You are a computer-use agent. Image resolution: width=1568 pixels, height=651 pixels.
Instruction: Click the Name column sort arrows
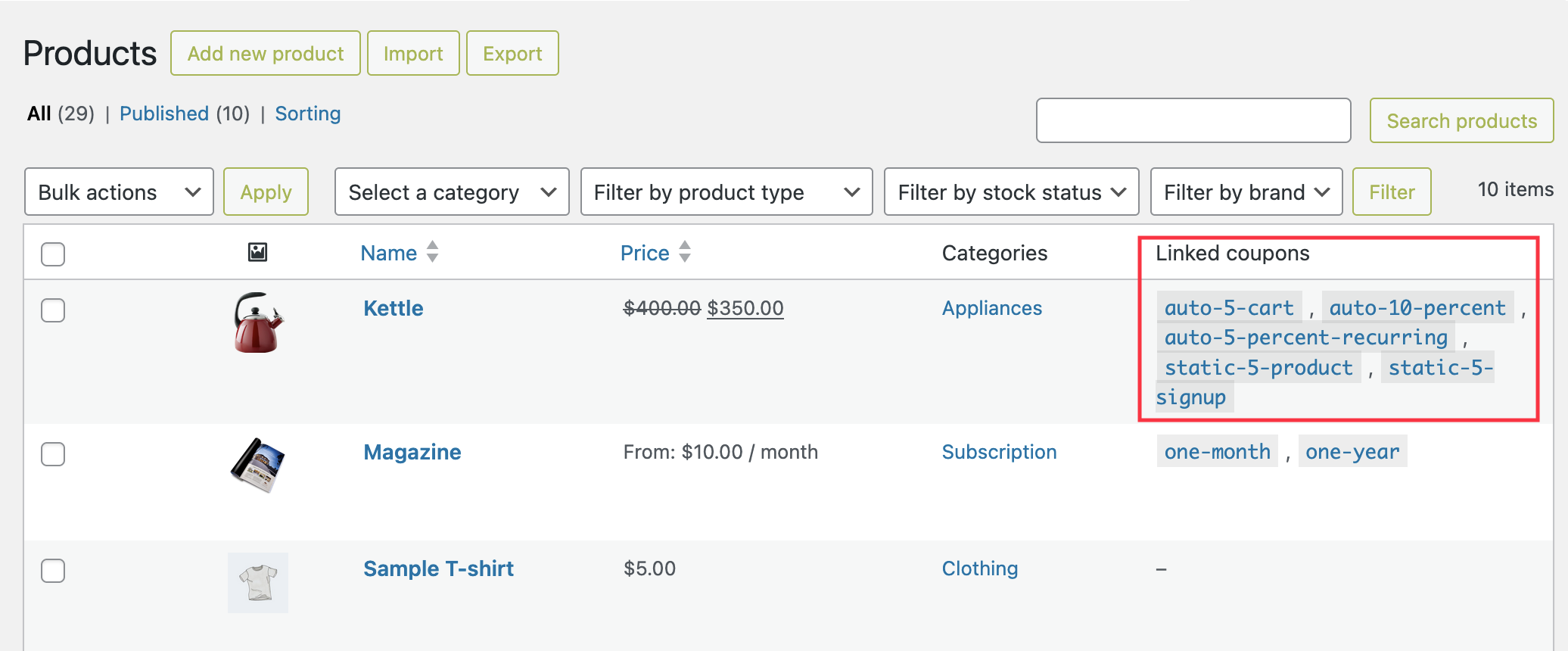(x=432, y=251)
